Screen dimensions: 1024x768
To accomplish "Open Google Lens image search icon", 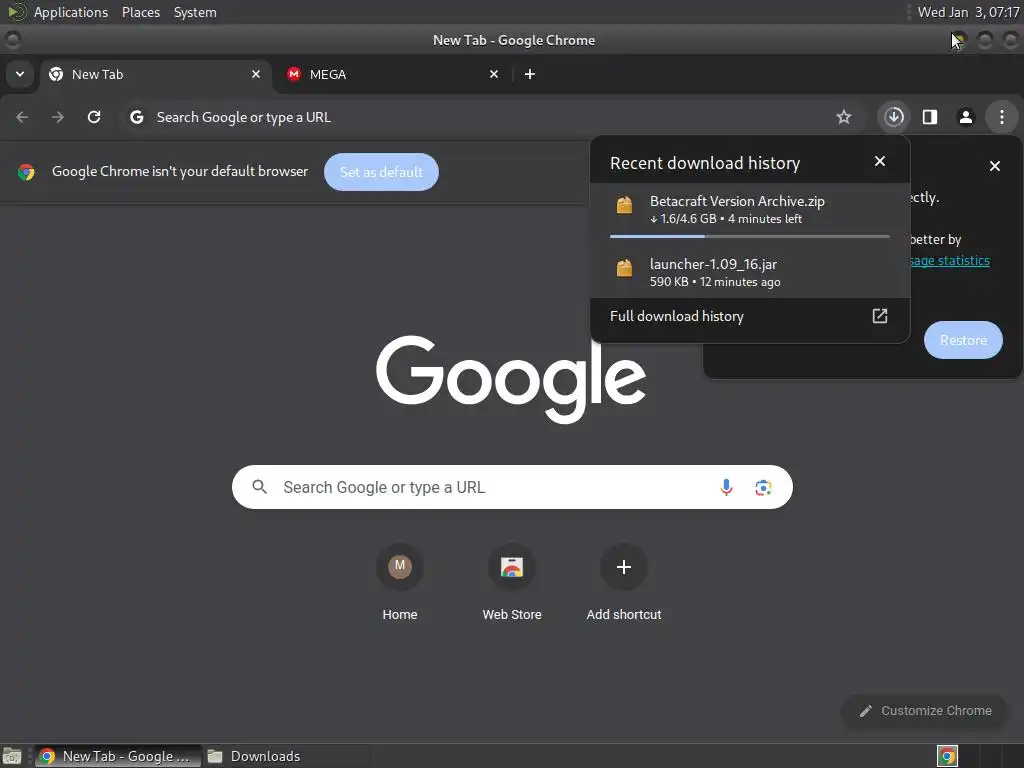I will (x=763, y=487).
